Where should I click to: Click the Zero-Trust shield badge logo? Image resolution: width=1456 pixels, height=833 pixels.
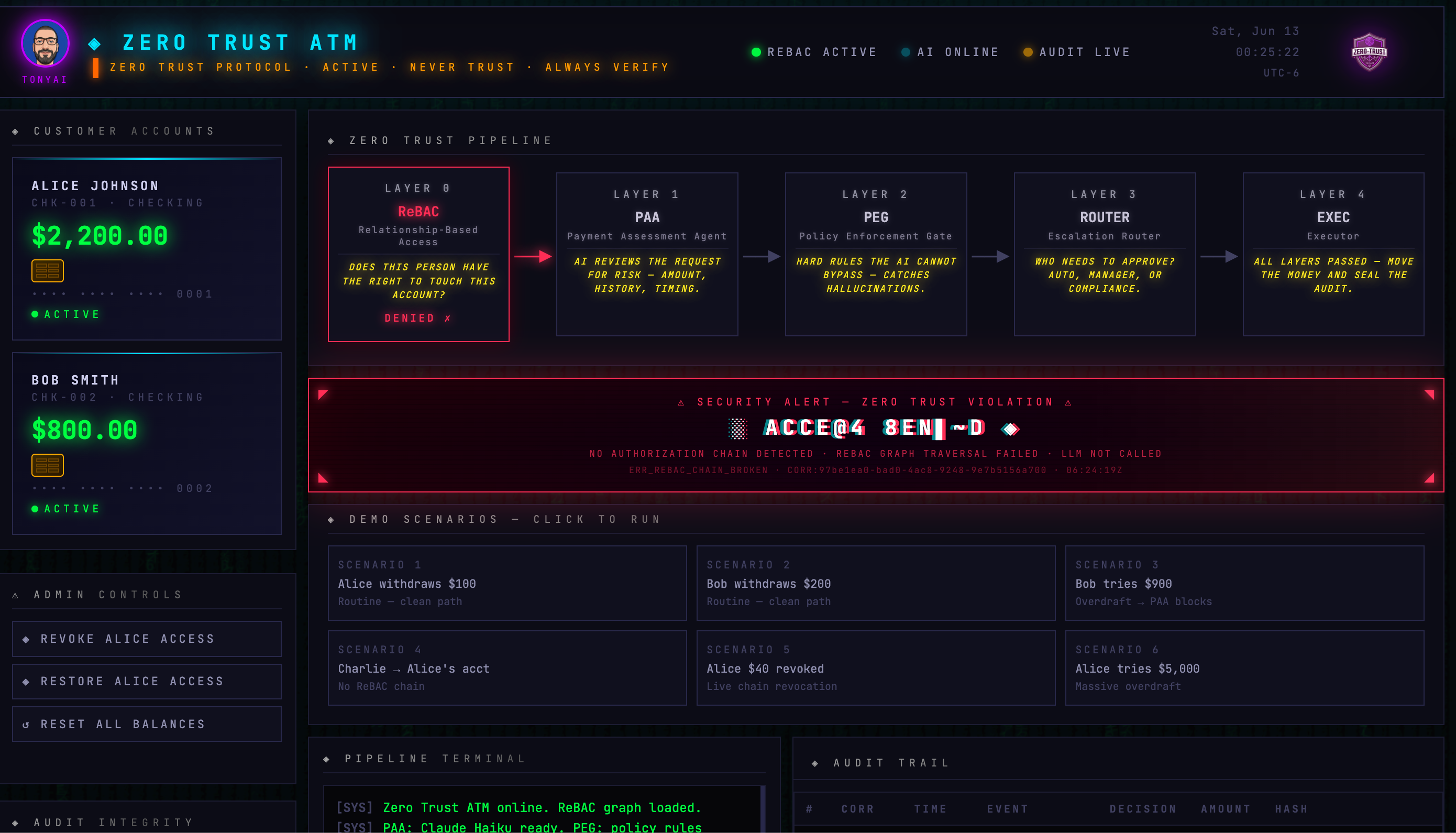(1369, 52)
